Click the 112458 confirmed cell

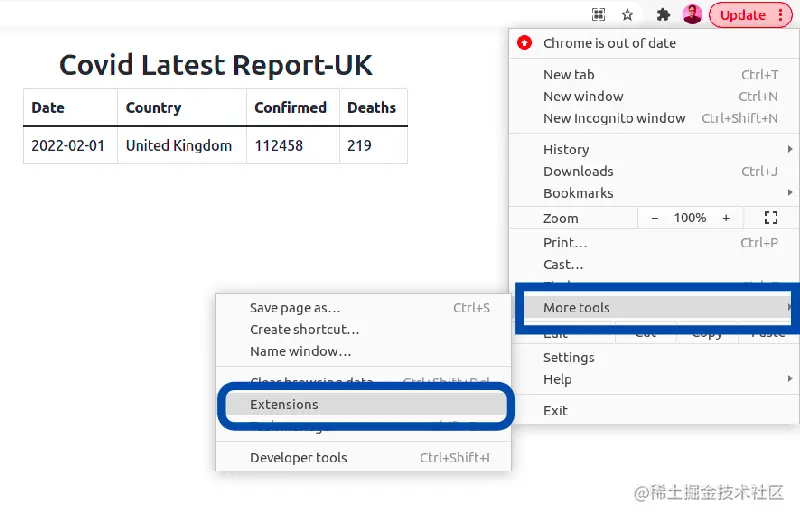[x=293, y=145]
